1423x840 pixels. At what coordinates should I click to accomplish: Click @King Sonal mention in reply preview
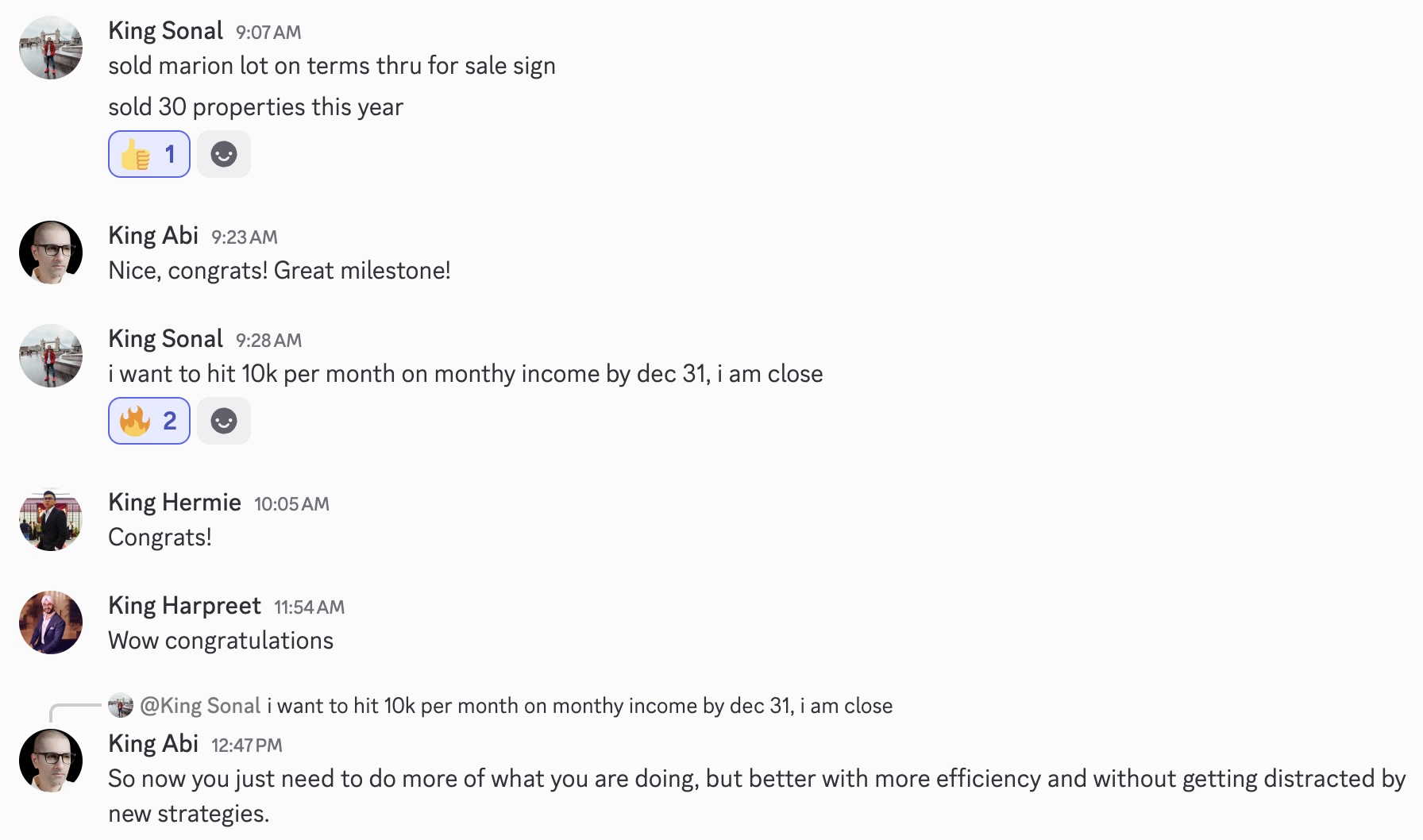(x=200, y=706)
